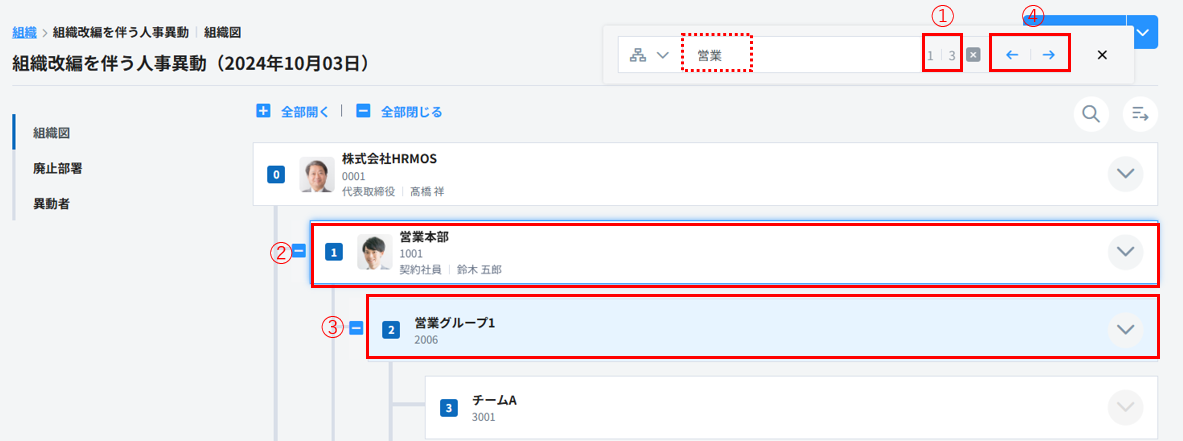Click 全部閉じる to collapse all
This screenshot has width=1183, height=441.
click(x=399, y=112)
